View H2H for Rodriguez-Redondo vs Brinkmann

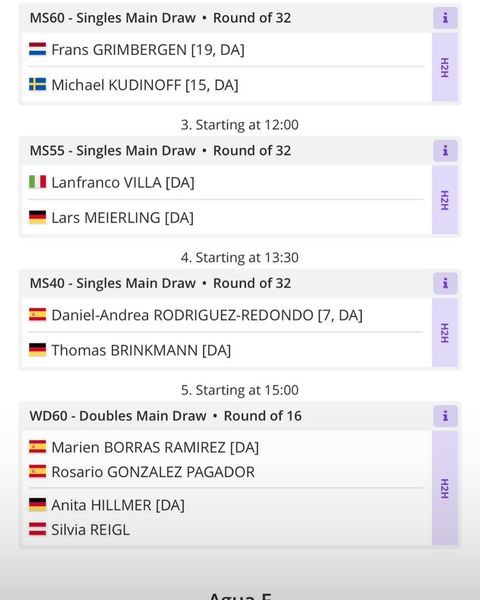445,333
